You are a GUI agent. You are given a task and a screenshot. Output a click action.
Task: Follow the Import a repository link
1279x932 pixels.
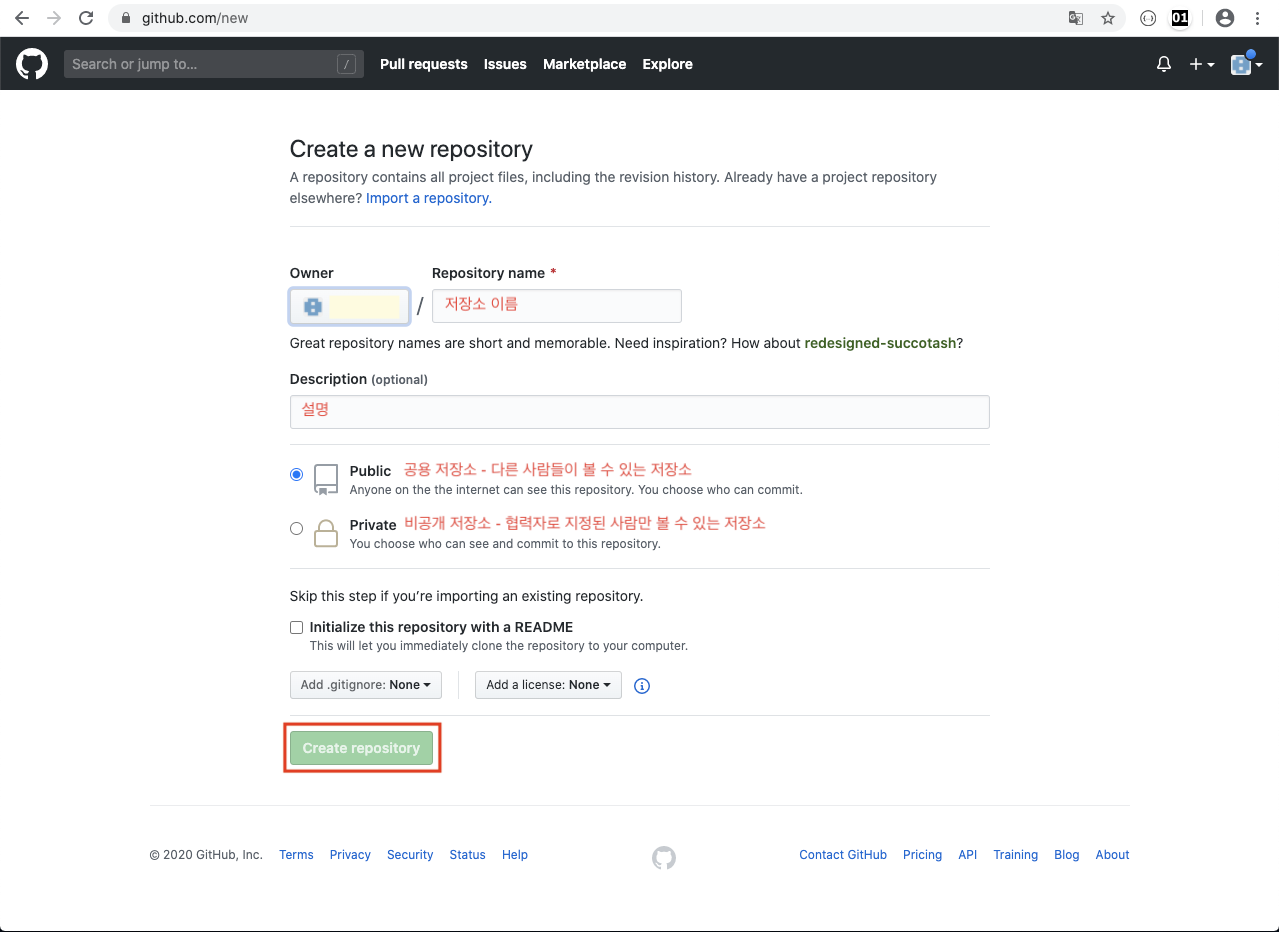(429, 198)
